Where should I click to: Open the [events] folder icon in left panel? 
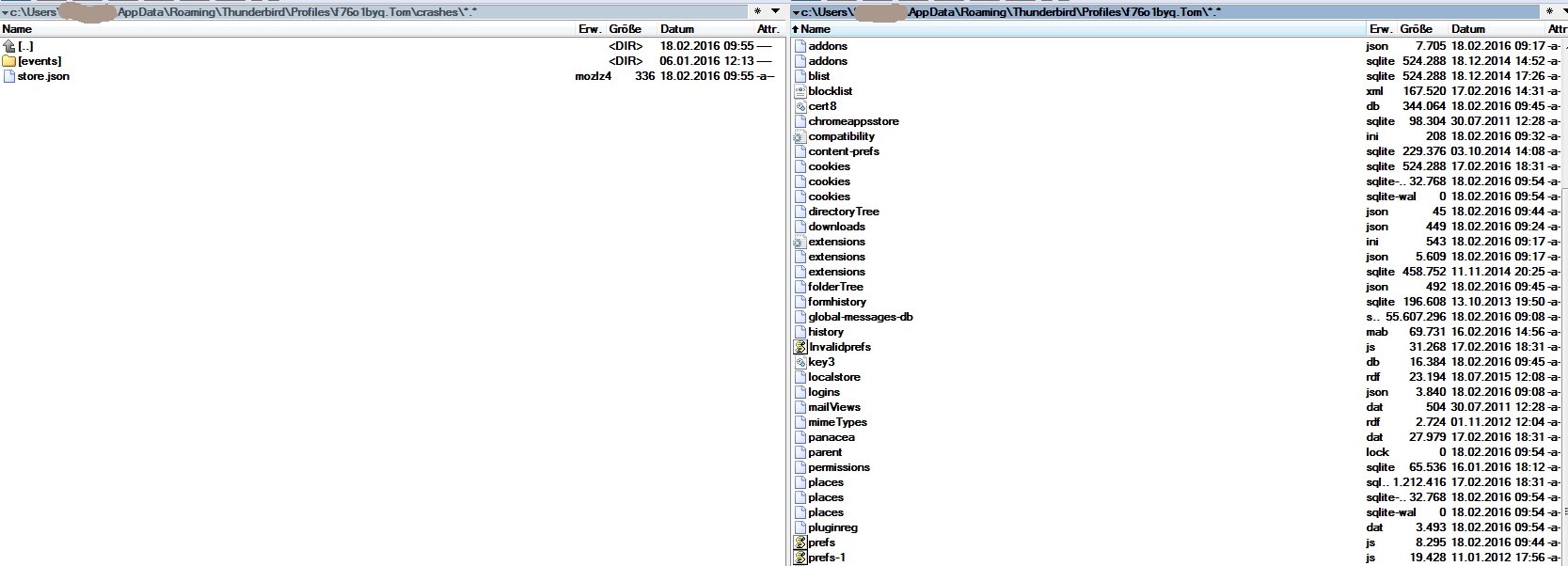(9, 61)
